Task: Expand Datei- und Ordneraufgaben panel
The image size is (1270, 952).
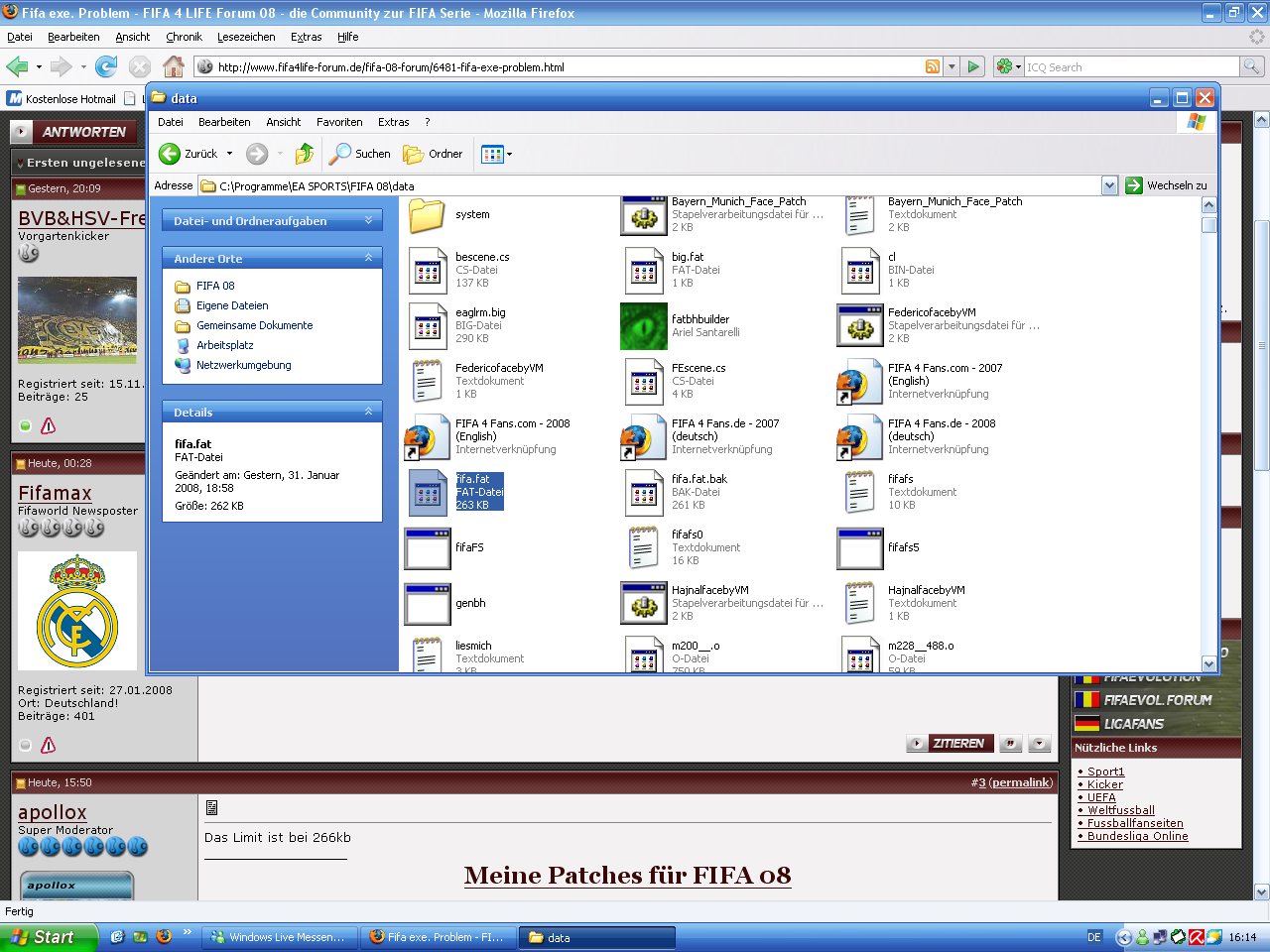Action: pyautogui.click(x=368, y=220)
